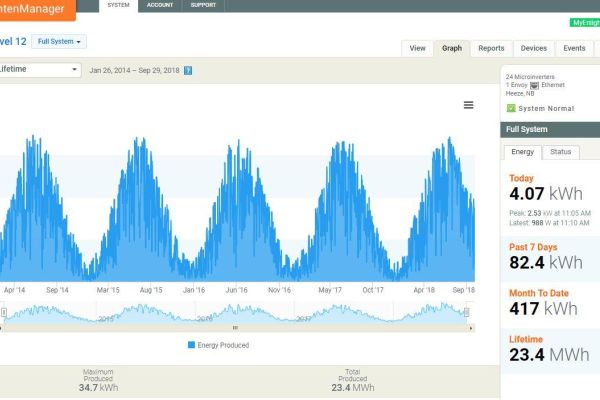The height and width of the screenshot is (400, 600).
Task: Switch to the Graph tab
Action: [452, 48]
